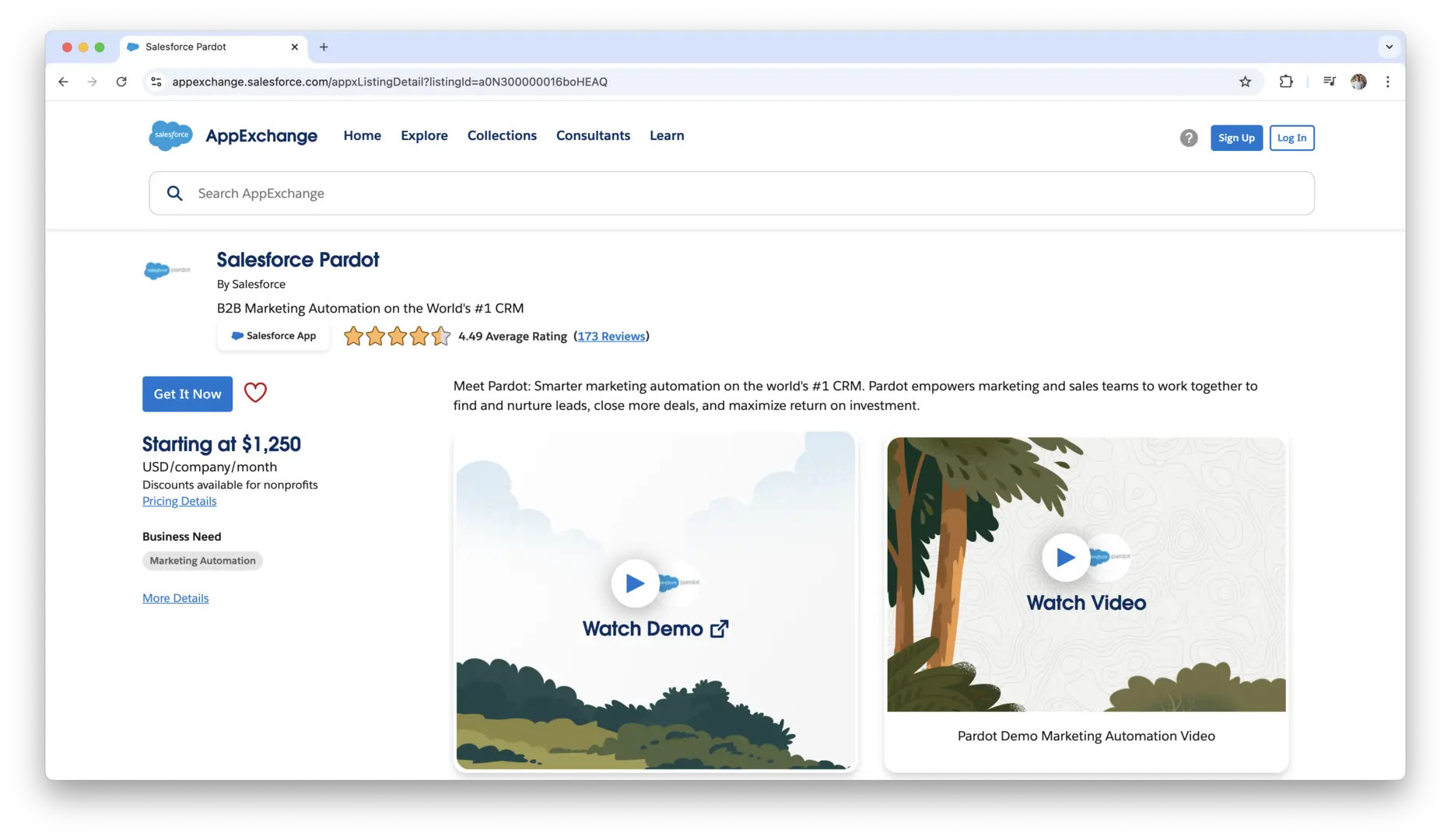Viewport: 1451px width, 840px height.
Task: Favorite this listing with the heart icon
Action: pyautogui.click(x=255, y=393)
